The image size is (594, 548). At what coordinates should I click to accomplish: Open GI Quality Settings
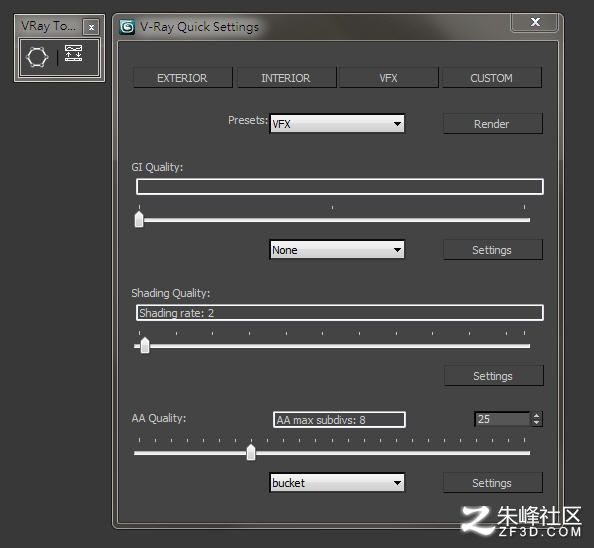click(x=492, y=250)
